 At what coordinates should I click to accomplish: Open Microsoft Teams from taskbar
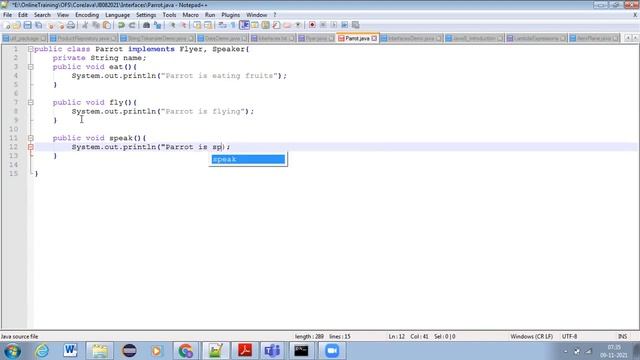point(272,351)
